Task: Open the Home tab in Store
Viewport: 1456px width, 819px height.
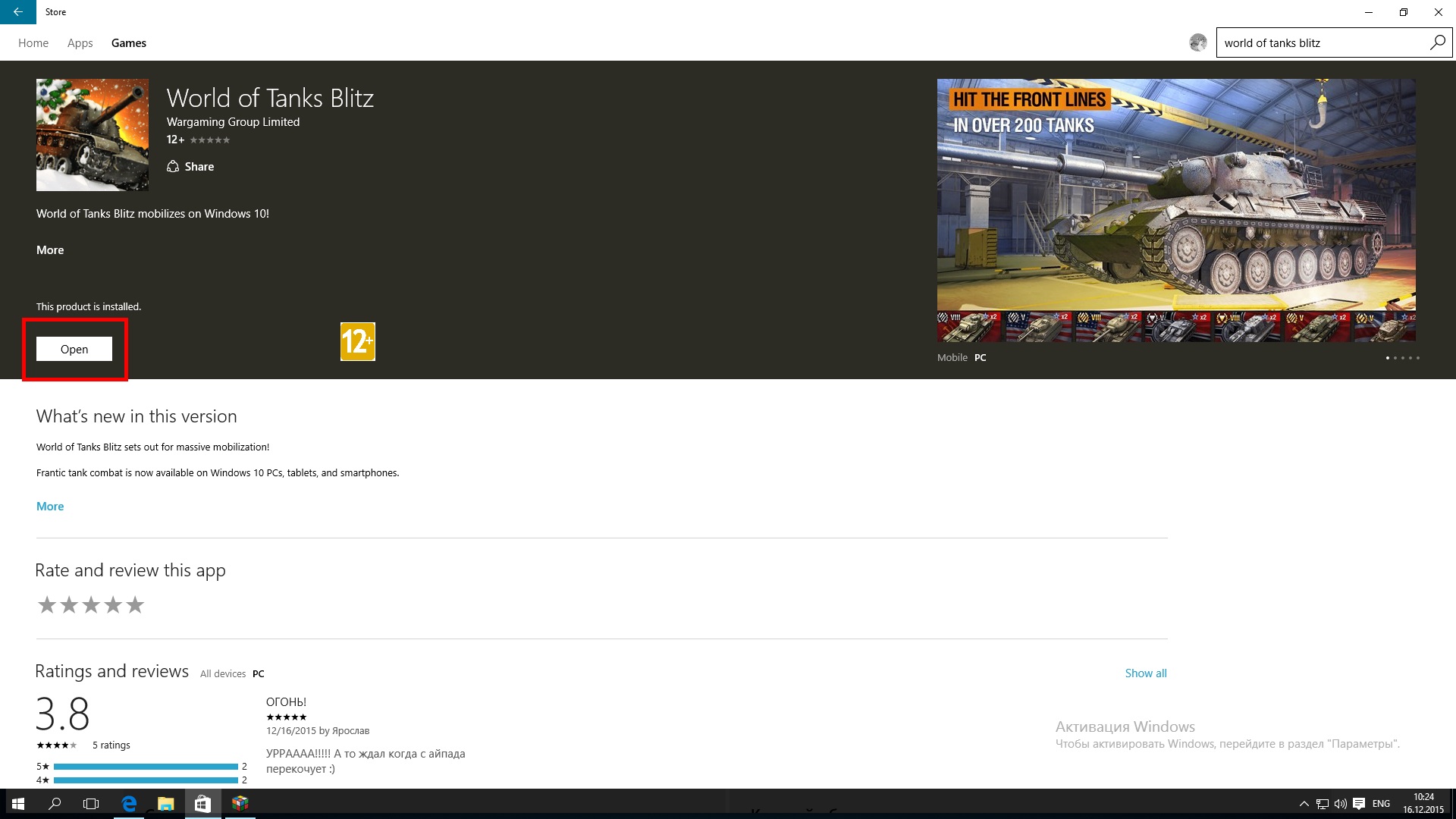Action: (x=33, y=43)
